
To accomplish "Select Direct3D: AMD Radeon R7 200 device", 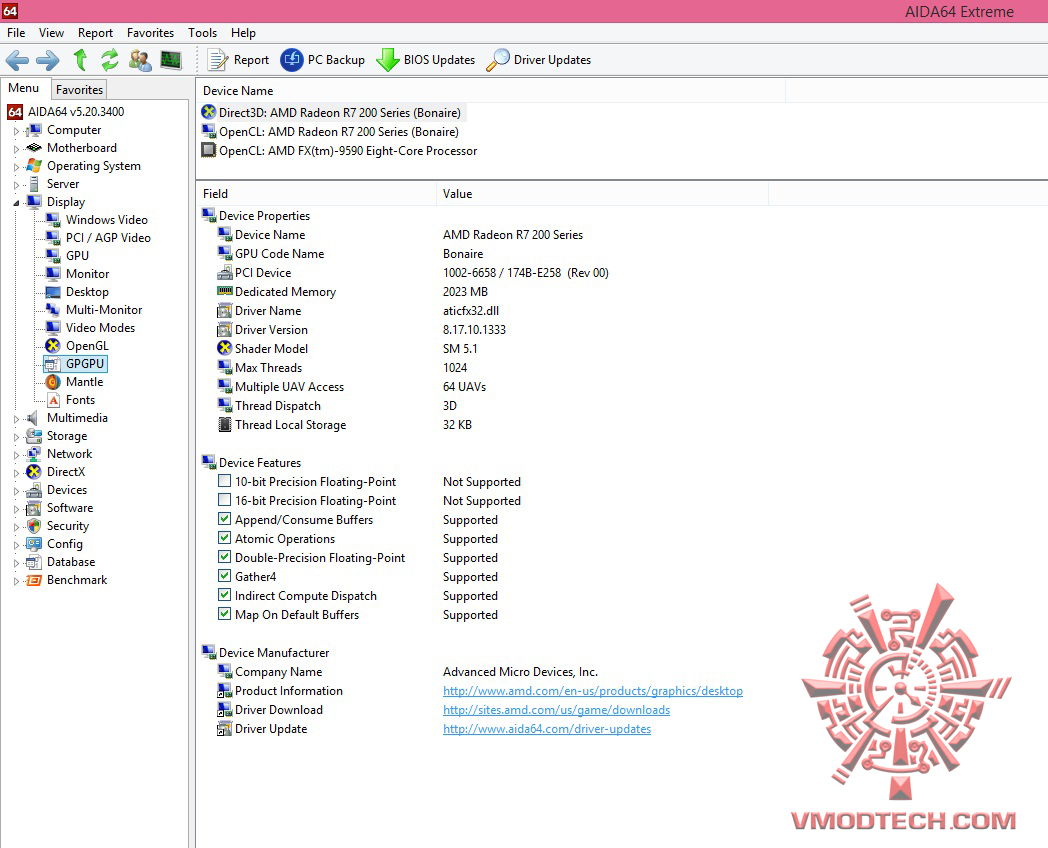I will pos(332,112).
